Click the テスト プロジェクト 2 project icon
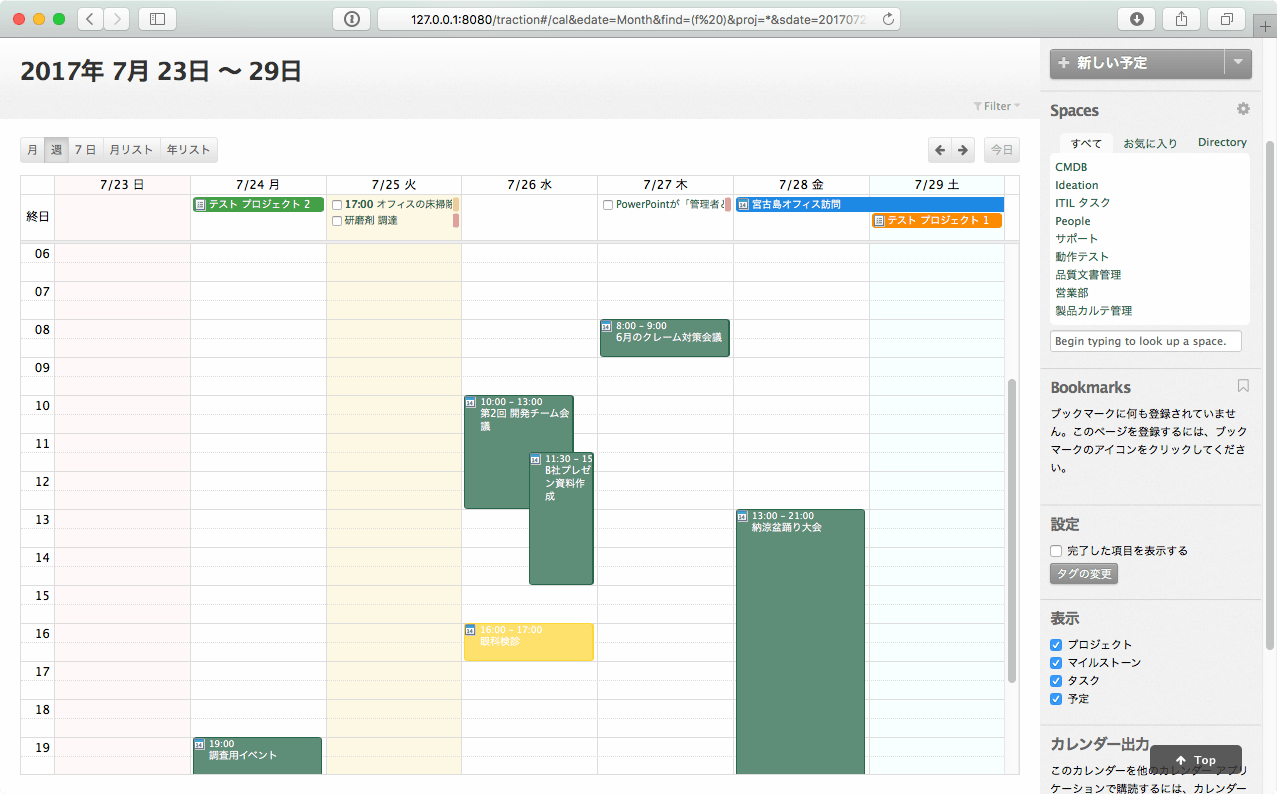This screenshot has height=794, width=1277. 201,205
